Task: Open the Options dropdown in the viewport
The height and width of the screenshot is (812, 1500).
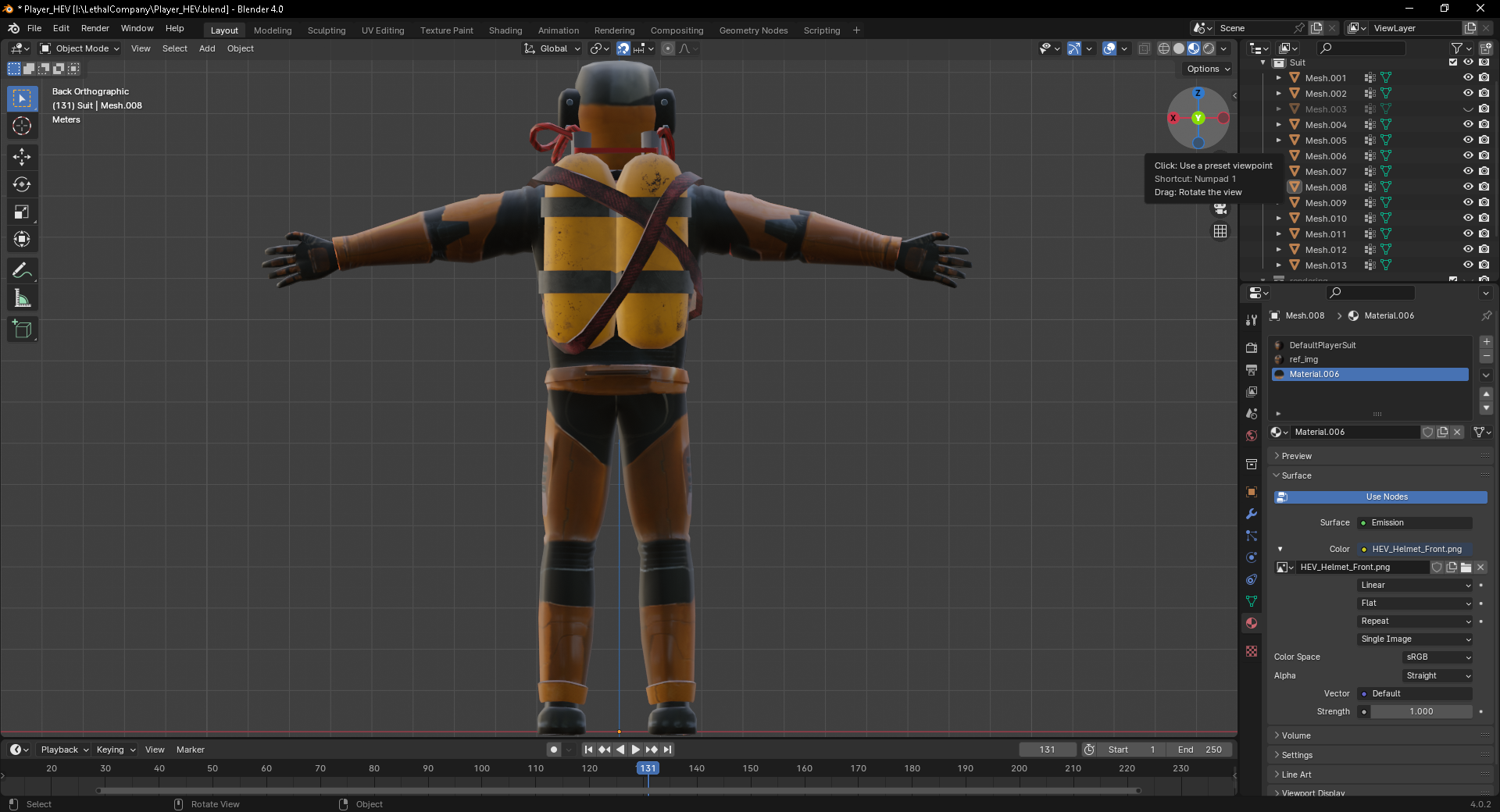Action: (1208, 69)
